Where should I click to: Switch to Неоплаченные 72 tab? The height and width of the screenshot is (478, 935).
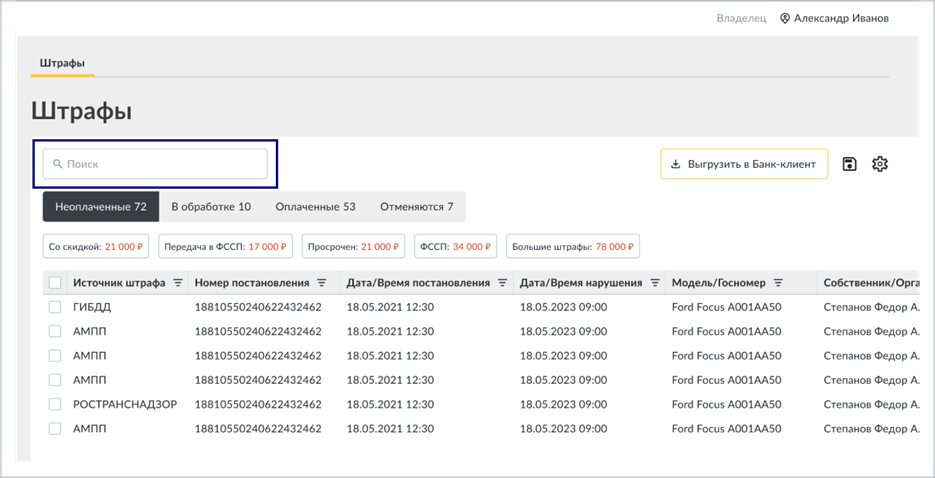pyautogui.click(x=101, y=207)
